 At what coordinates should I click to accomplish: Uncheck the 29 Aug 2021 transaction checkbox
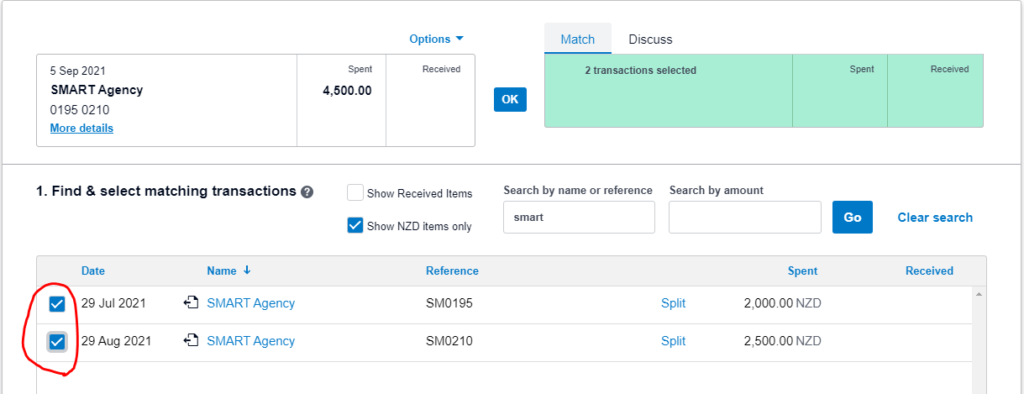point(57,341)
